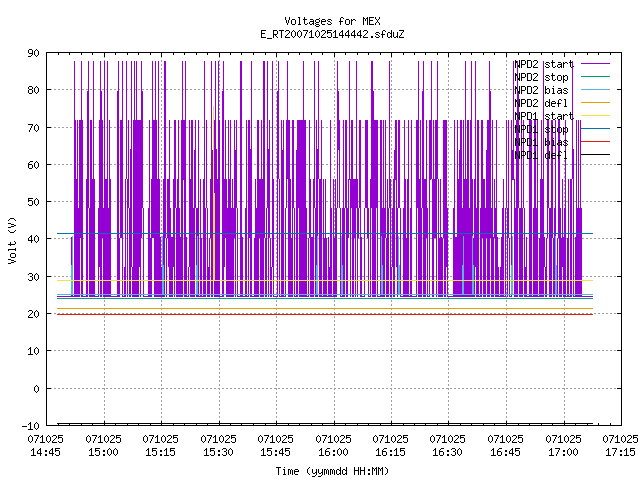Click the 'NPD2 start' legend label

(x=544, y=64)
